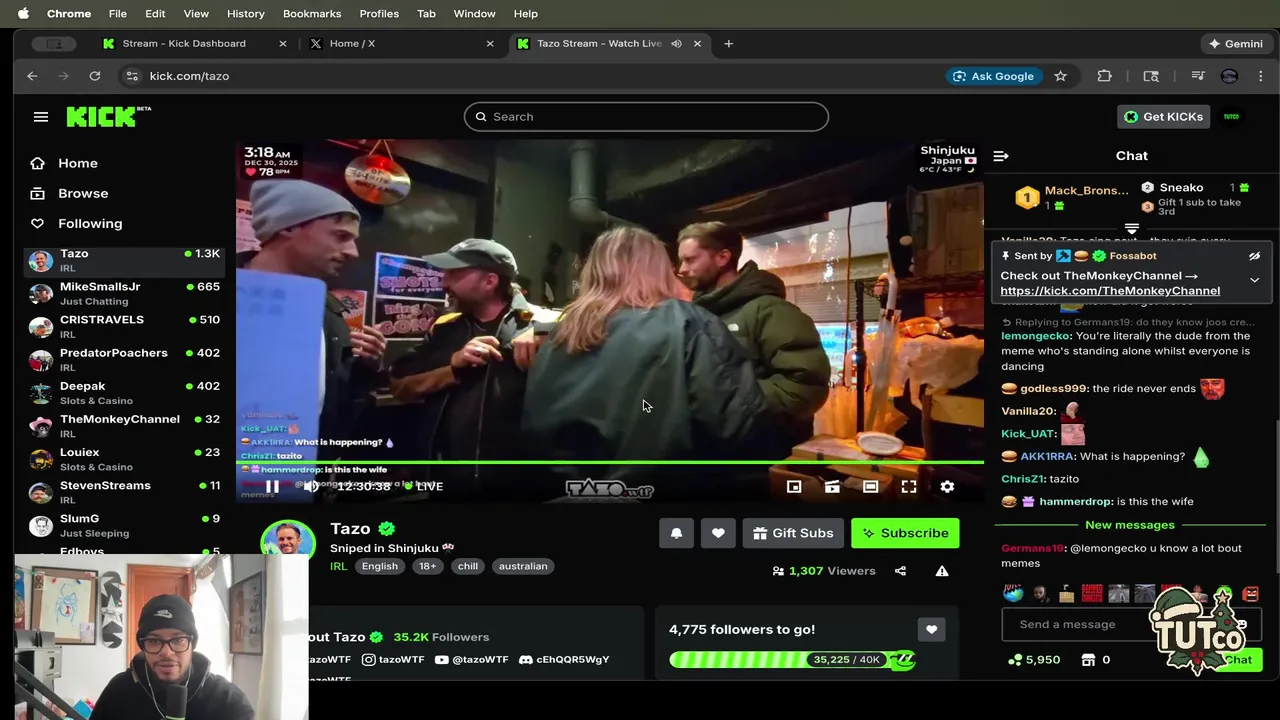Toggle Tazo notification bell
1280x720 pixels.
tap(676, 533)
